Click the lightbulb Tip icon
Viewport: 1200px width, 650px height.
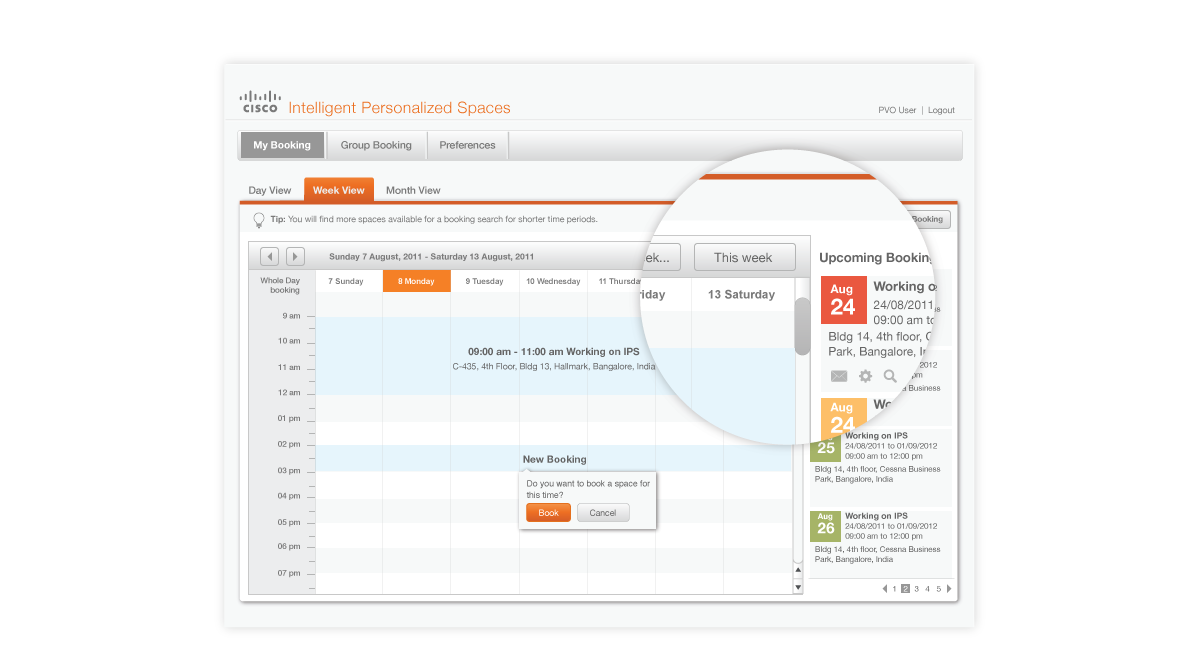pyautogui.click(x=259, y=219)
